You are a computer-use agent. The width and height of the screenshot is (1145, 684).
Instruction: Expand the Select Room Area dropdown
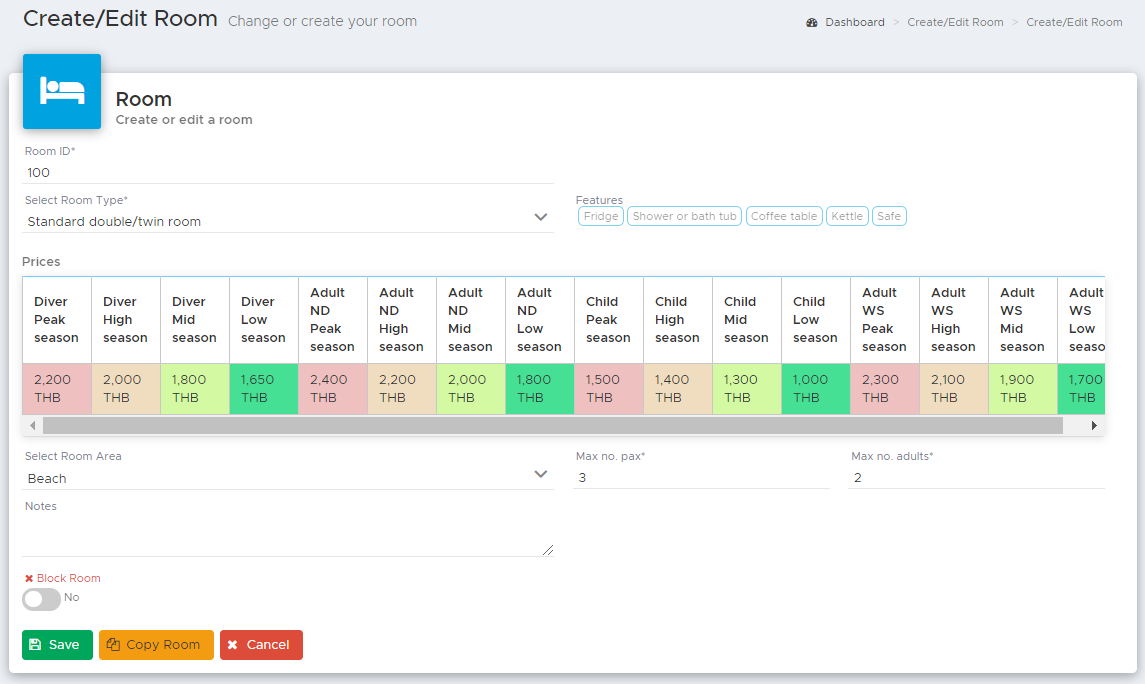point(288,478)
